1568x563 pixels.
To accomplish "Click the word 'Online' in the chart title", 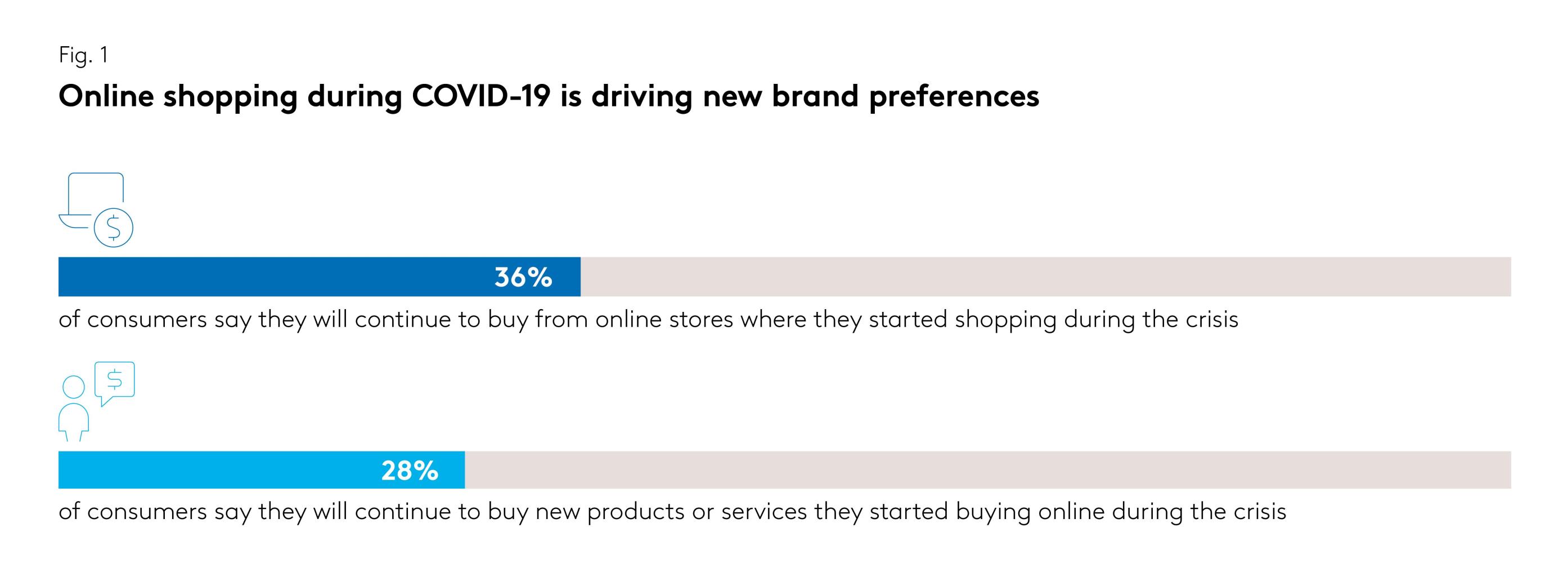I will [x=106, y=96].
